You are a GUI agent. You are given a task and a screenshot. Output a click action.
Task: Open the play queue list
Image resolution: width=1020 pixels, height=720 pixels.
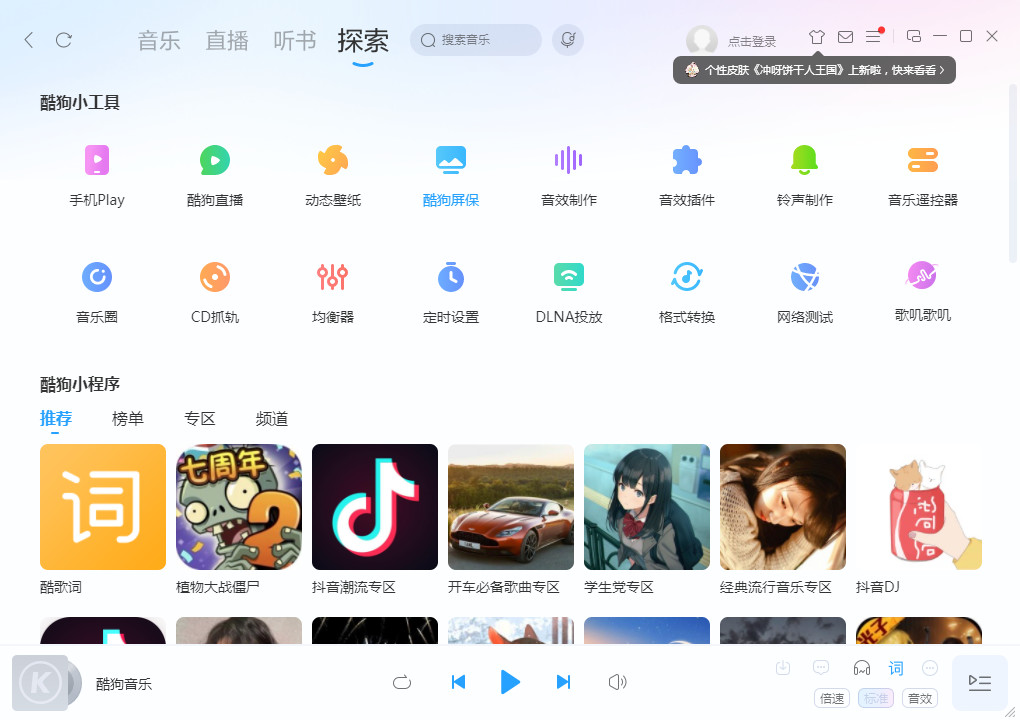point(980,682)
